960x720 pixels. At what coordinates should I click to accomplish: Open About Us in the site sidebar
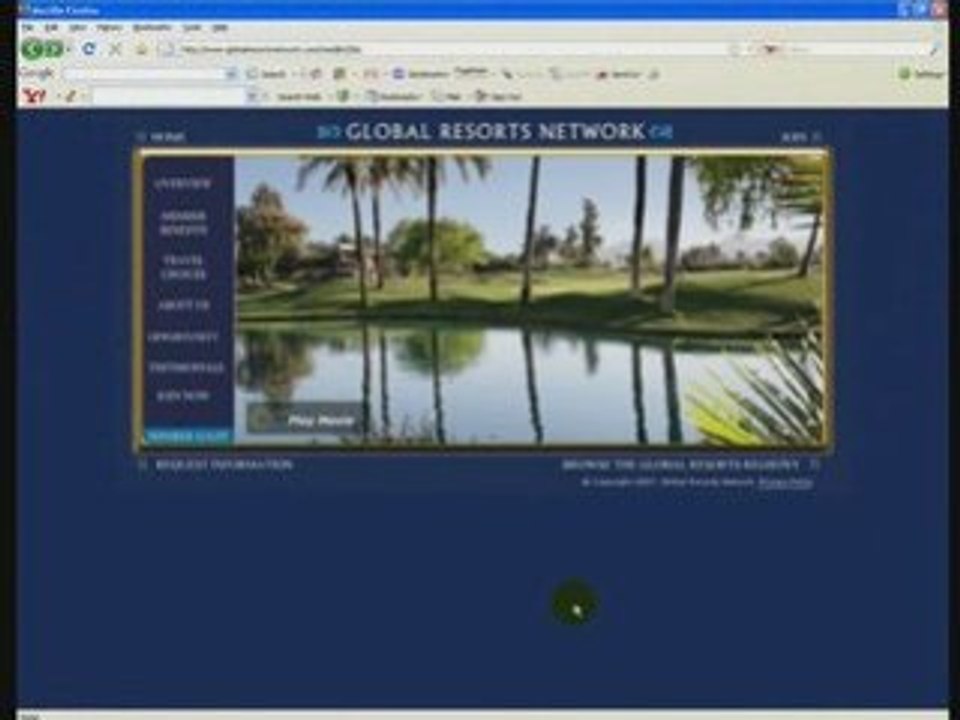[183, 305]
